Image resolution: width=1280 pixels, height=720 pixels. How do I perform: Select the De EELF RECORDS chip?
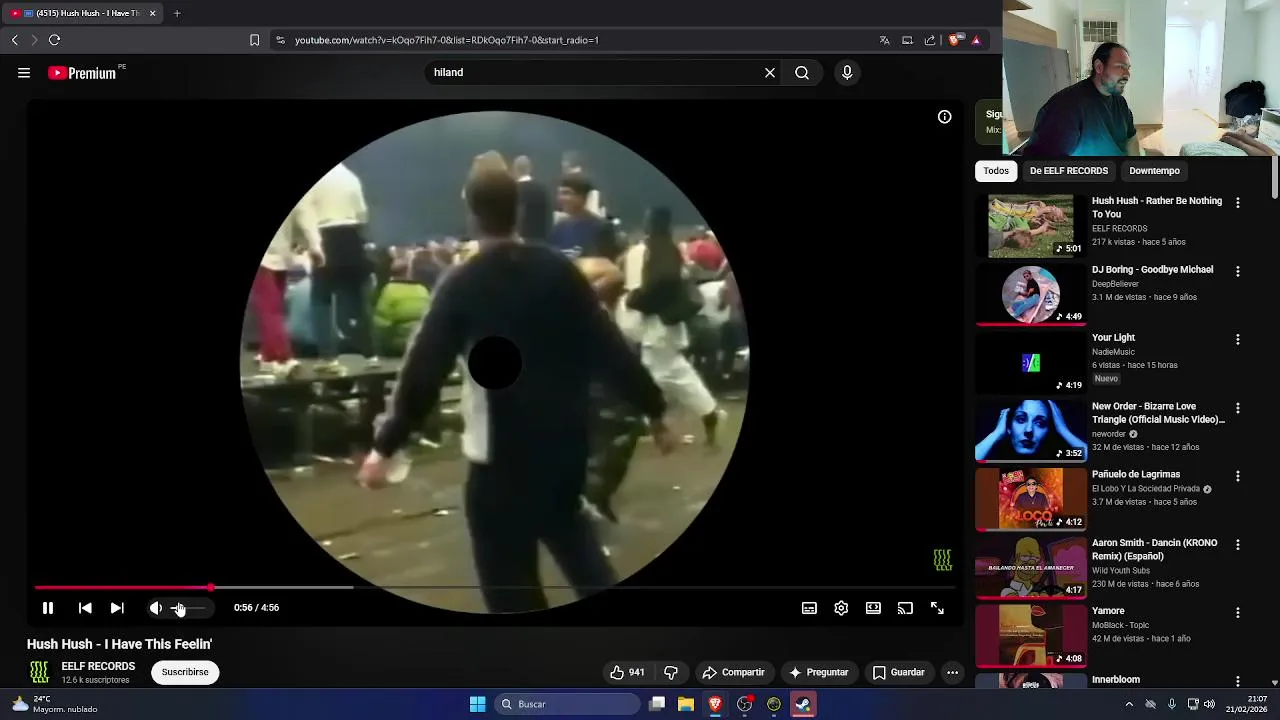(x=1069, y=171)
